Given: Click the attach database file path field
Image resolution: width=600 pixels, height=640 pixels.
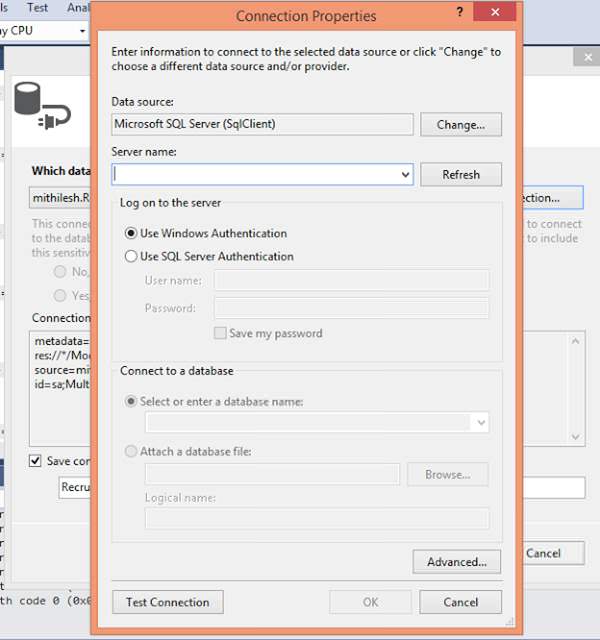Looking at the screenshot, I should click(272, 474).
